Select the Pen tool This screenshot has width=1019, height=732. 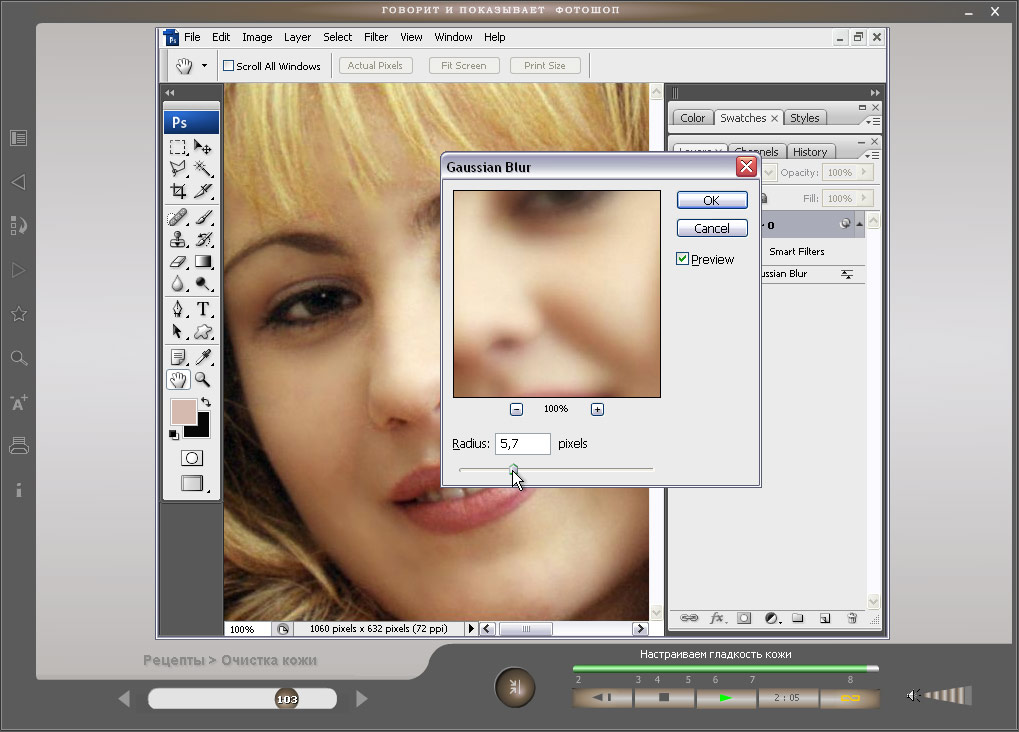click(x=178, y=309)
